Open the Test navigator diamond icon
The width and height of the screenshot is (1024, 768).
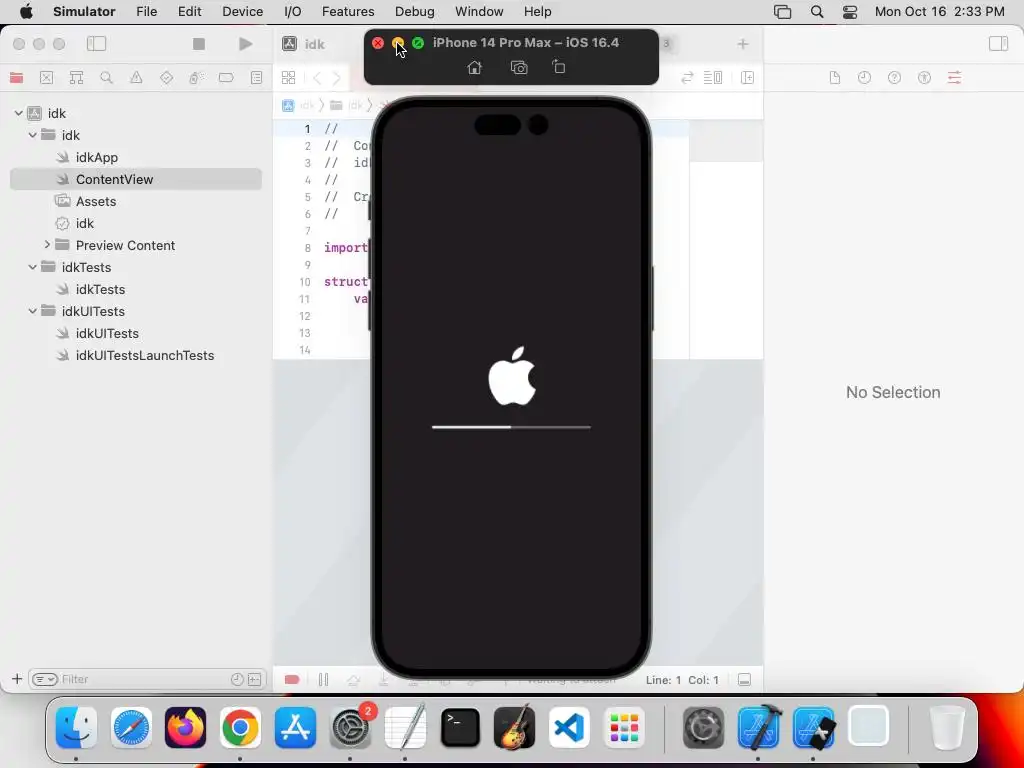(x=167, y=78)
